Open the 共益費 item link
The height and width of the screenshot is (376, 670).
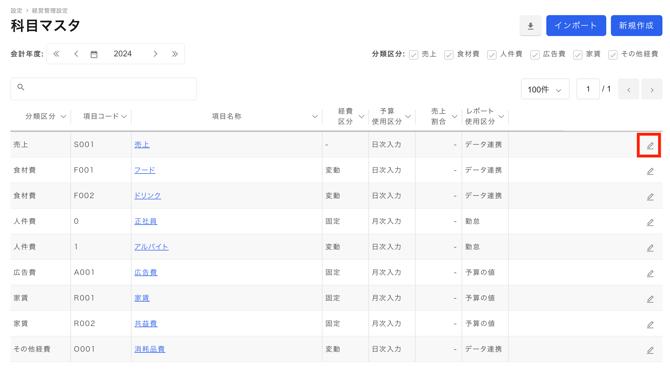pos(146,324)
